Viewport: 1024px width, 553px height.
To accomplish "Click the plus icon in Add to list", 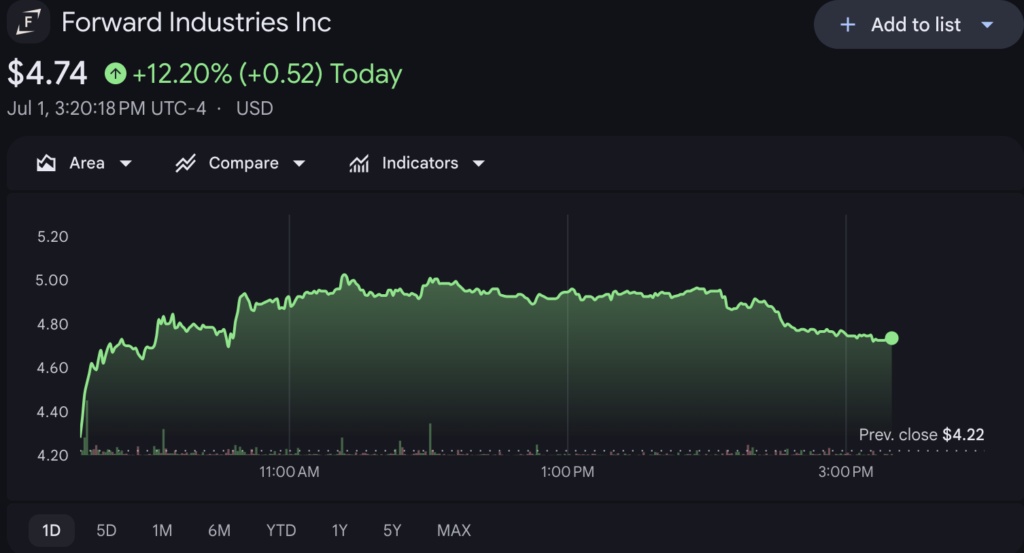I will point(848,25).
